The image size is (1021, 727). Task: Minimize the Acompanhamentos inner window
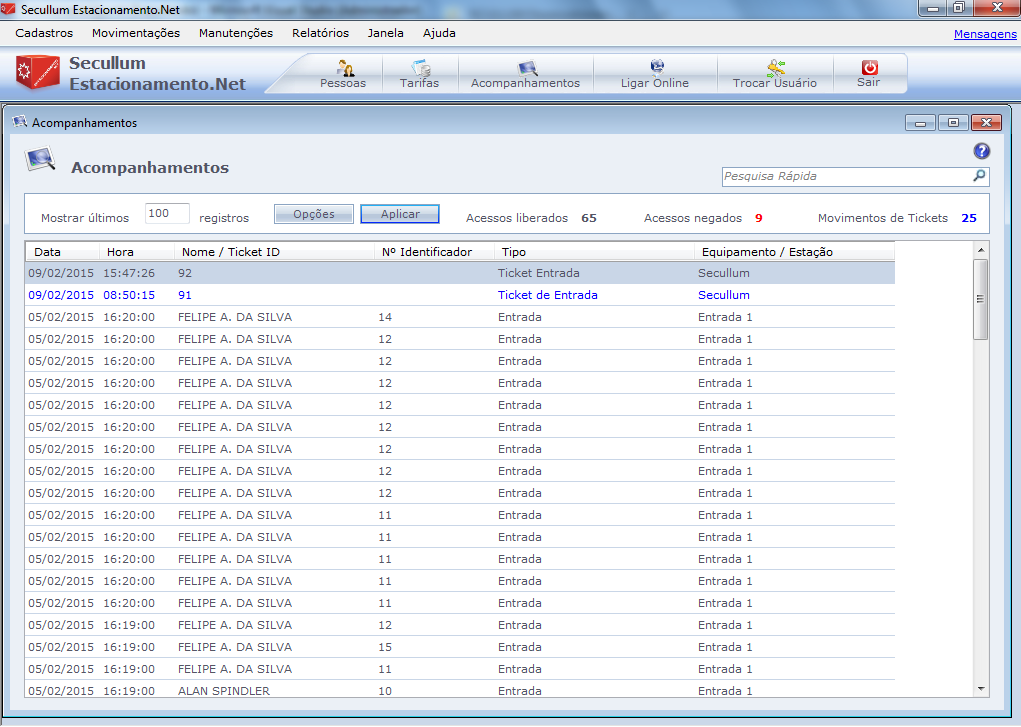pos(920,122)
